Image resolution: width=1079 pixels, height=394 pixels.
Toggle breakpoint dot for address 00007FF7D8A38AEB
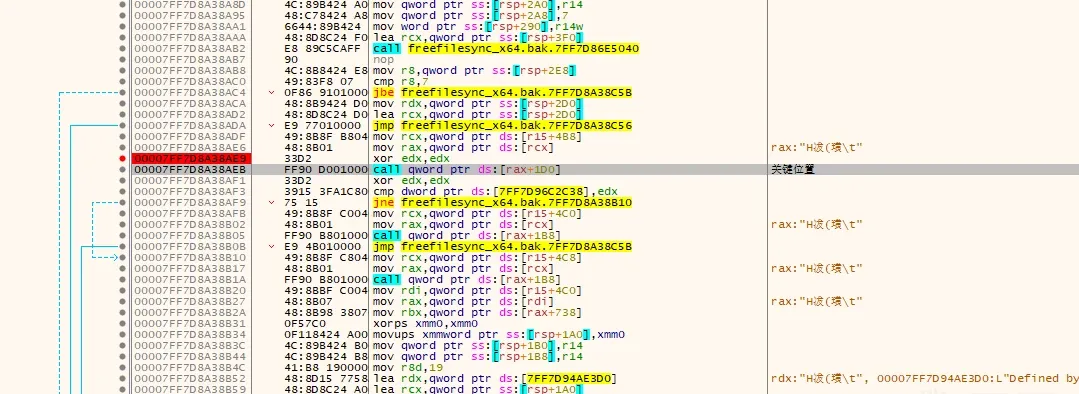[x=122, y=169]
